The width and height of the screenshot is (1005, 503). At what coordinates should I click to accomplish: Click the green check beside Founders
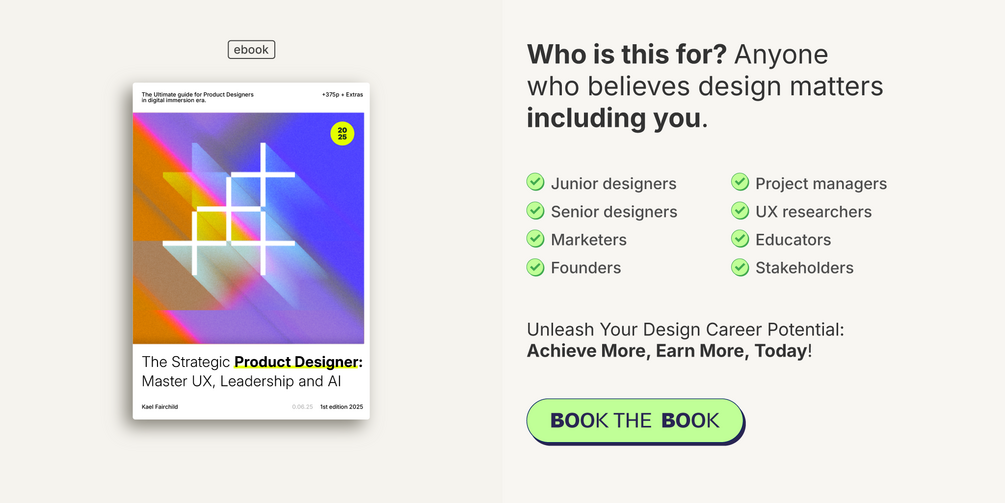536,266
